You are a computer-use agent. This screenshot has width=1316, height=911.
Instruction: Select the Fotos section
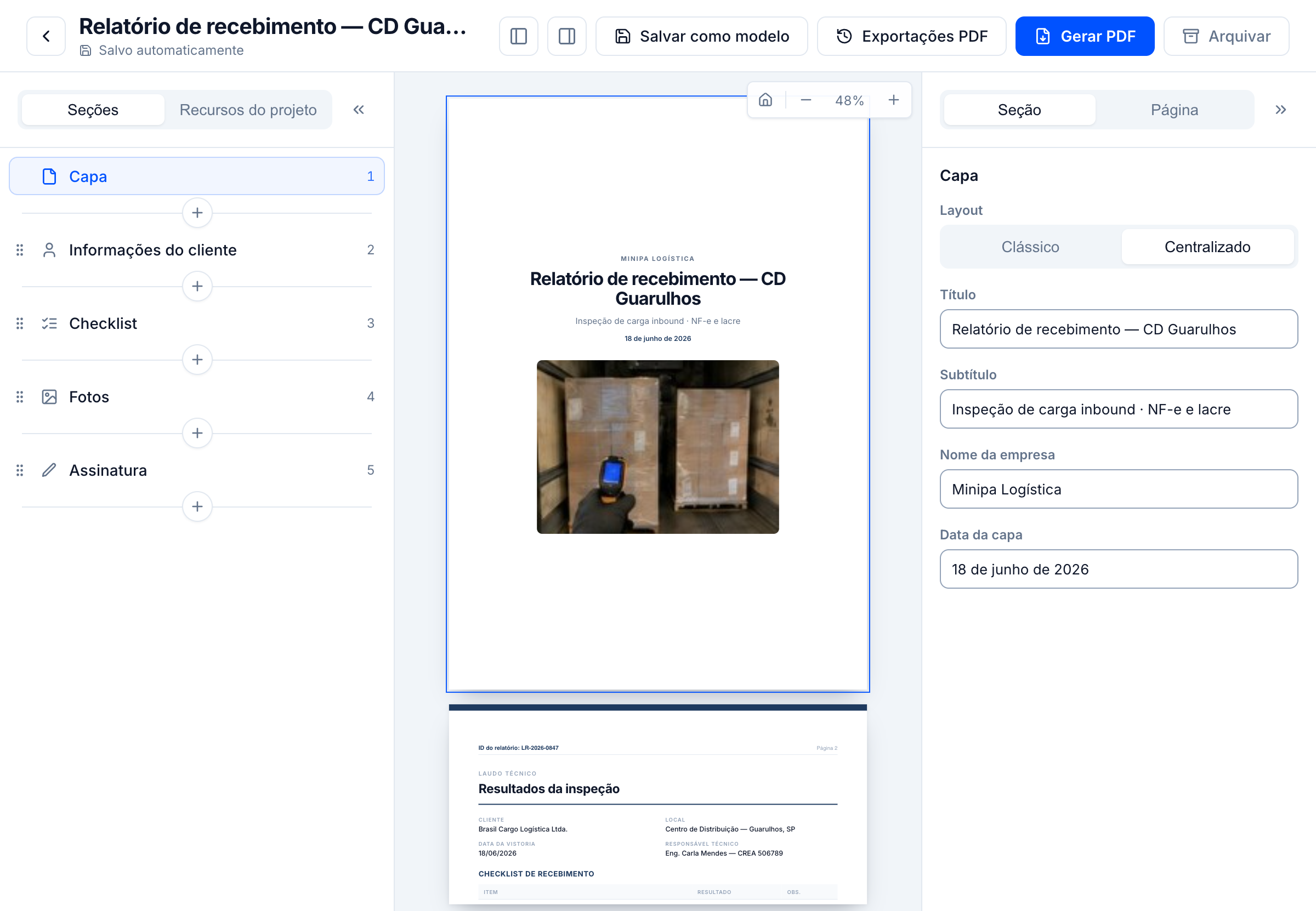point(196,397)
